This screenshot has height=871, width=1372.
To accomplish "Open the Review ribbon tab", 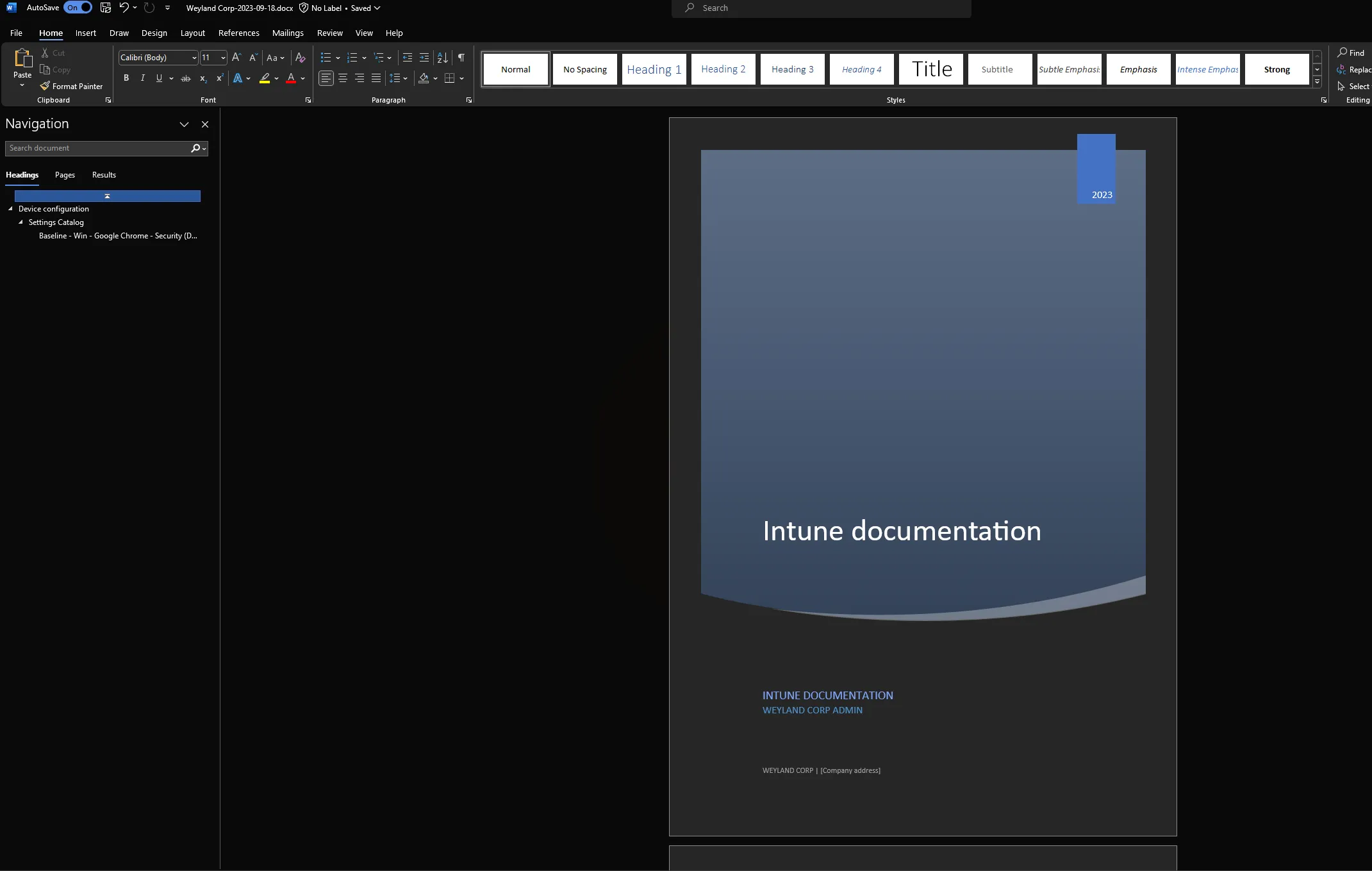I will click(x=329, y=33).
